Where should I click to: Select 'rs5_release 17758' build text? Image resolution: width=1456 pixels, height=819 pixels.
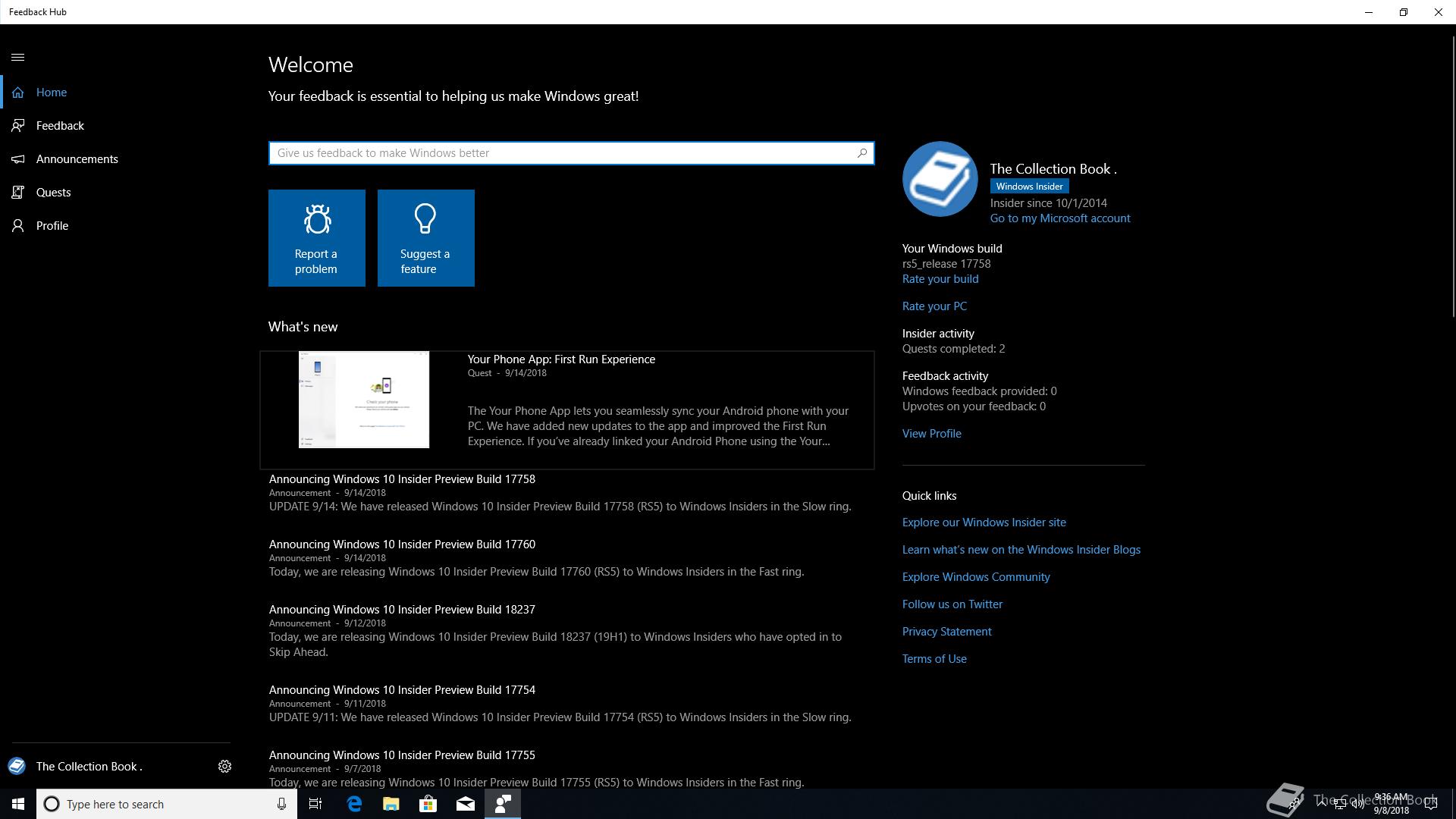(x=946, y=264)
